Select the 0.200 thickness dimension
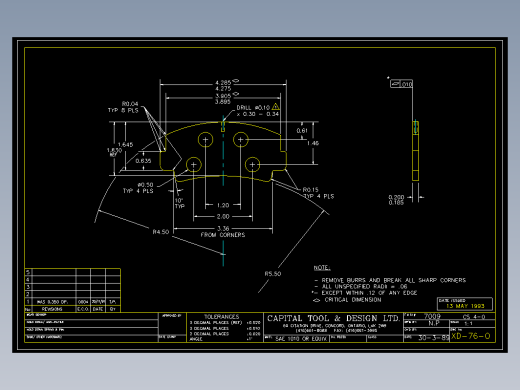 [x=396, y=197]
